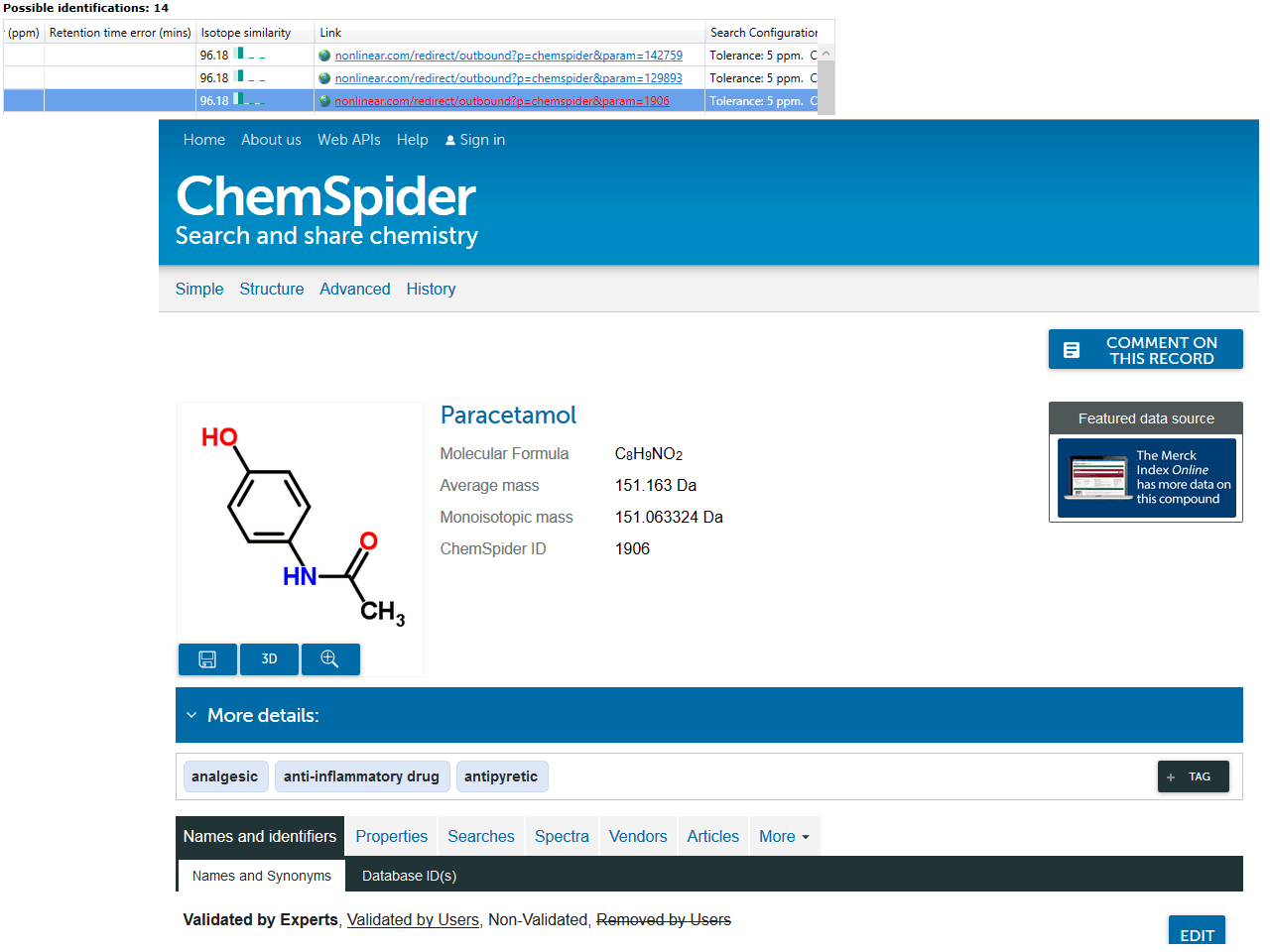Screen dimensions: 1270x952
Task: Click Featured data source heading
Action: (x=1146, y=418)
